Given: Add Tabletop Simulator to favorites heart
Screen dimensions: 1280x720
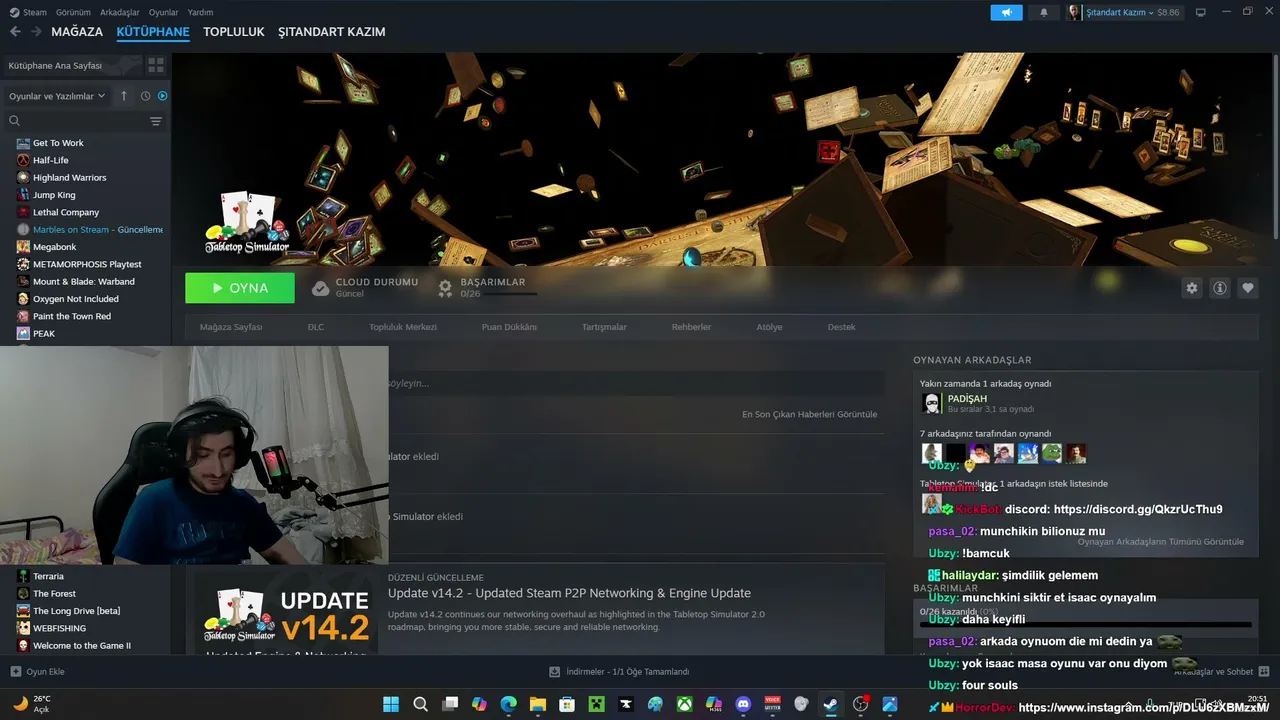Looking at the screenshot, I should click(x=1248, y=288).
